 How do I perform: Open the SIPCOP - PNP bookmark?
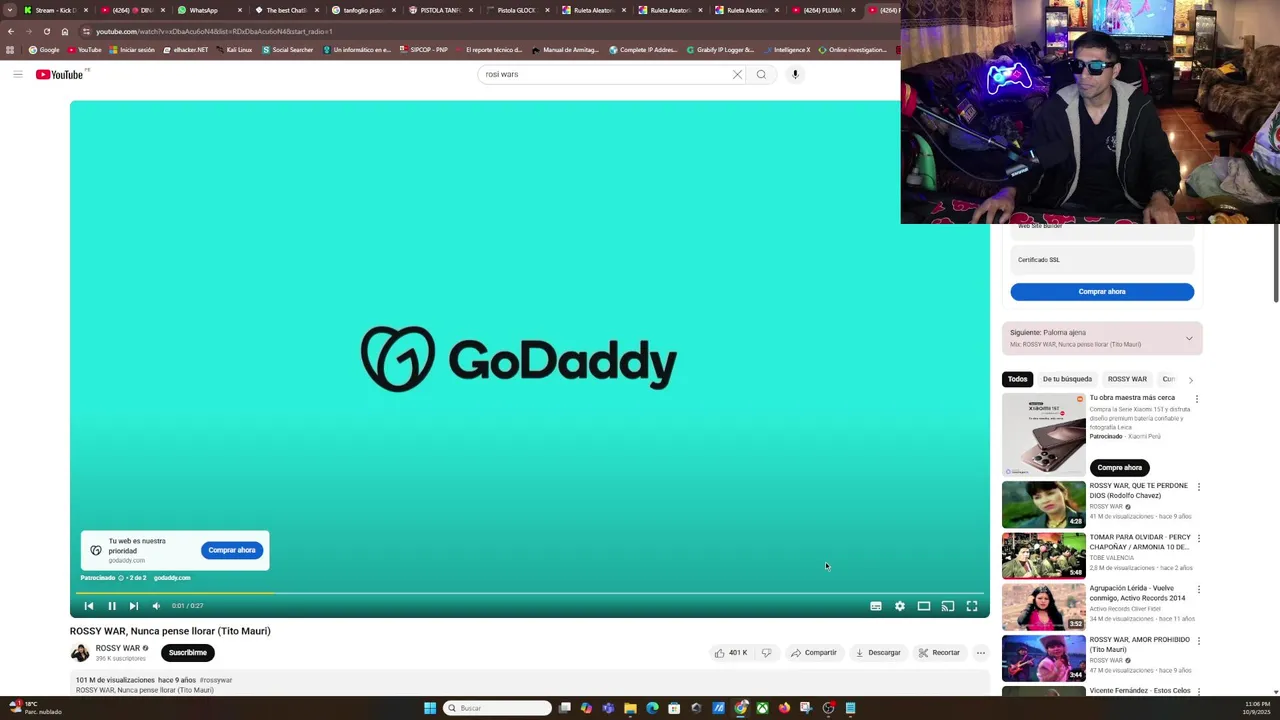pyautogui.click(x=423, y=50)
